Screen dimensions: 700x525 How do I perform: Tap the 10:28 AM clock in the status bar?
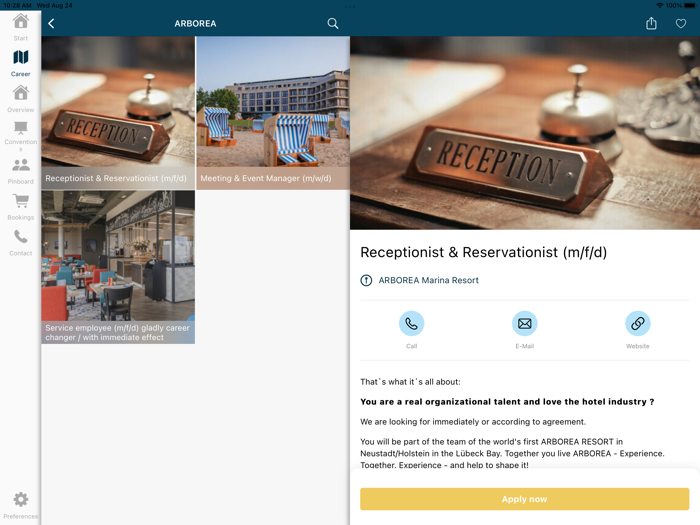[x=17, y=5]
